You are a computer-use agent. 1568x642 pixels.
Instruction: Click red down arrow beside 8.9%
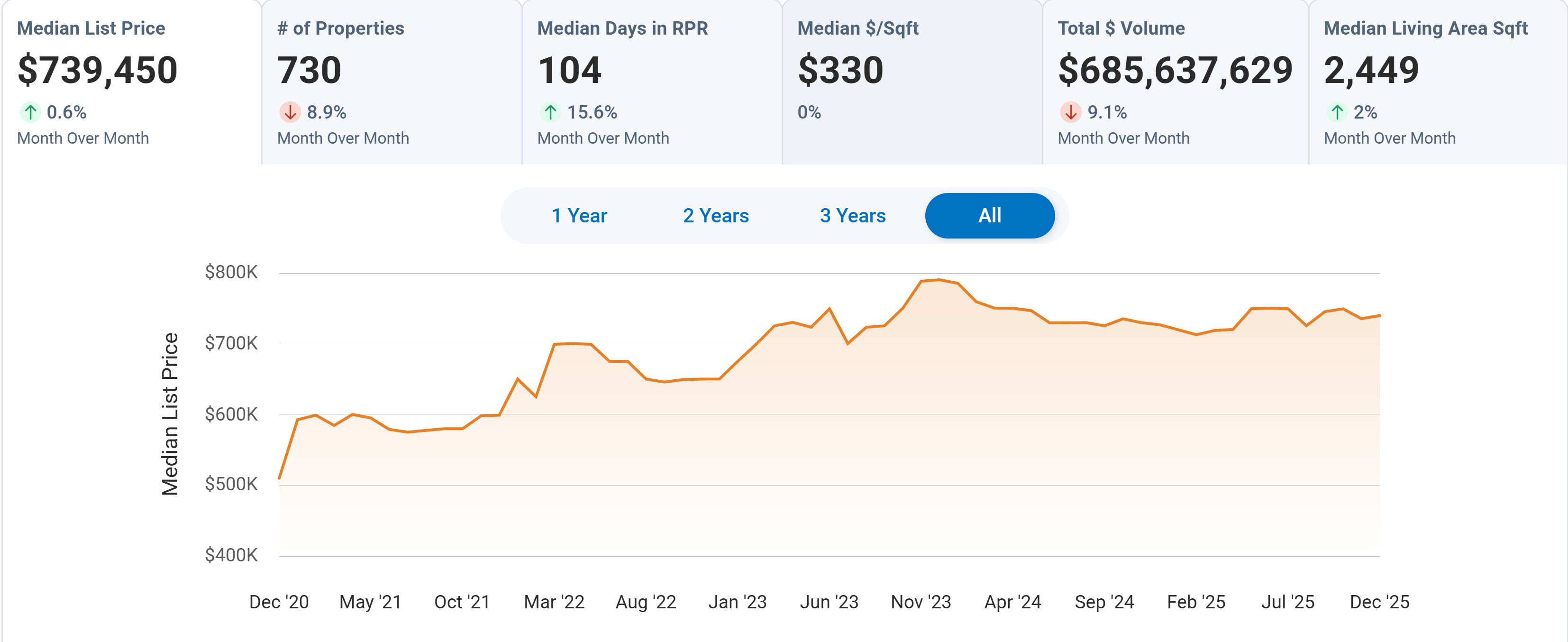pyautogui.click(x=290, y=112)
